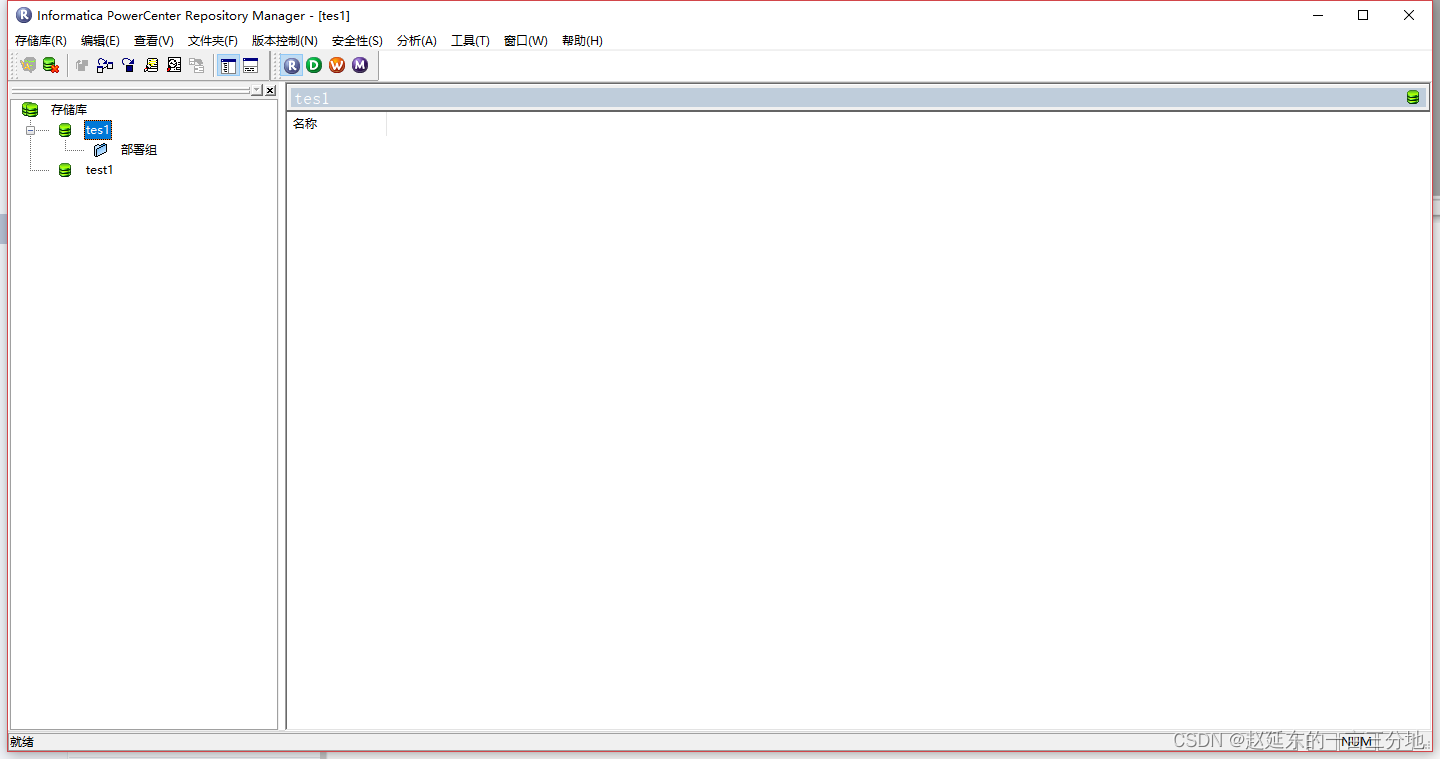Click the grayed overlapping-pages toolbar icon
Screen dimensions: 1440x759
(82, 65)
